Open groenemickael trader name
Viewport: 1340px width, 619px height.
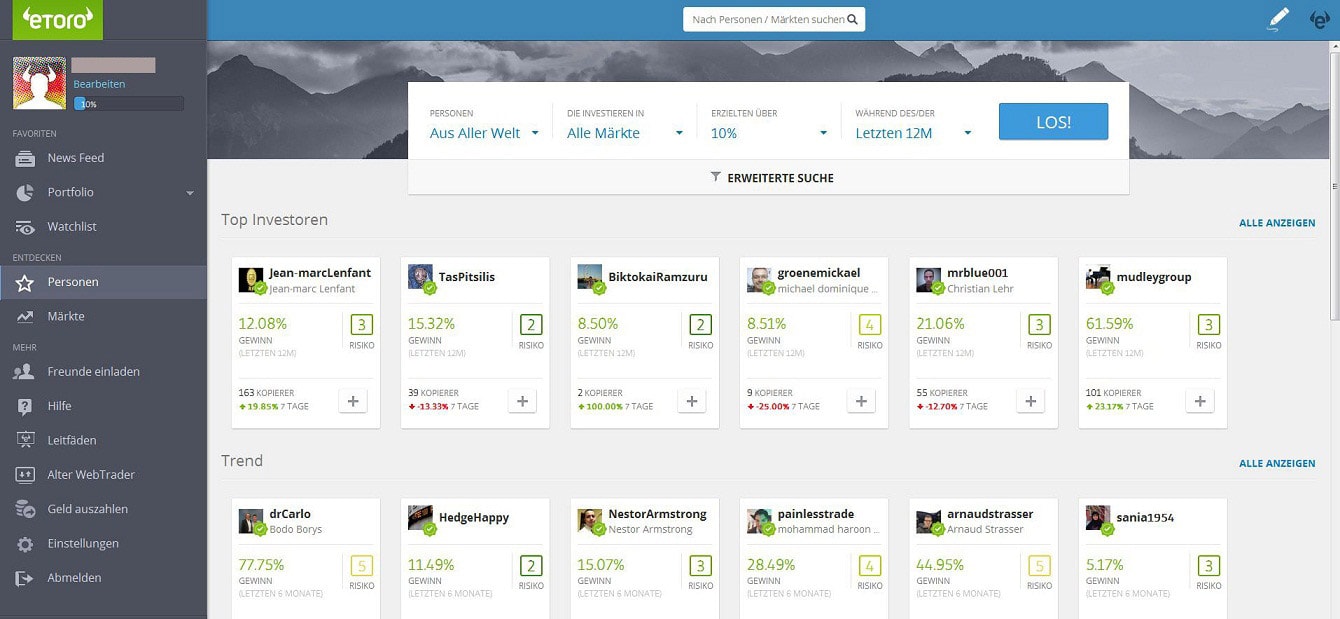coord(819,273)
